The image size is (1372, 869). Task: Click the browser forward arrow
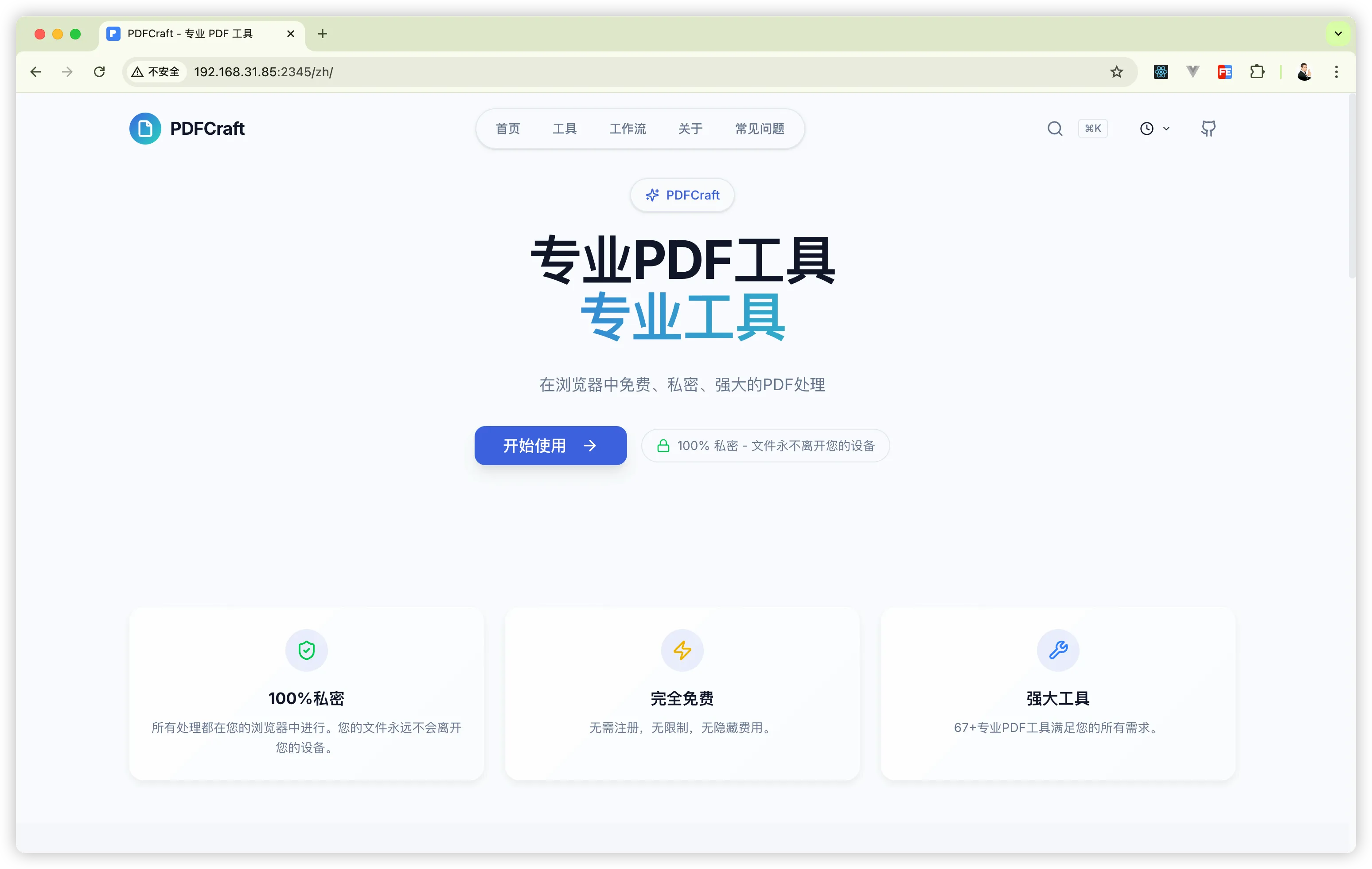67,72
